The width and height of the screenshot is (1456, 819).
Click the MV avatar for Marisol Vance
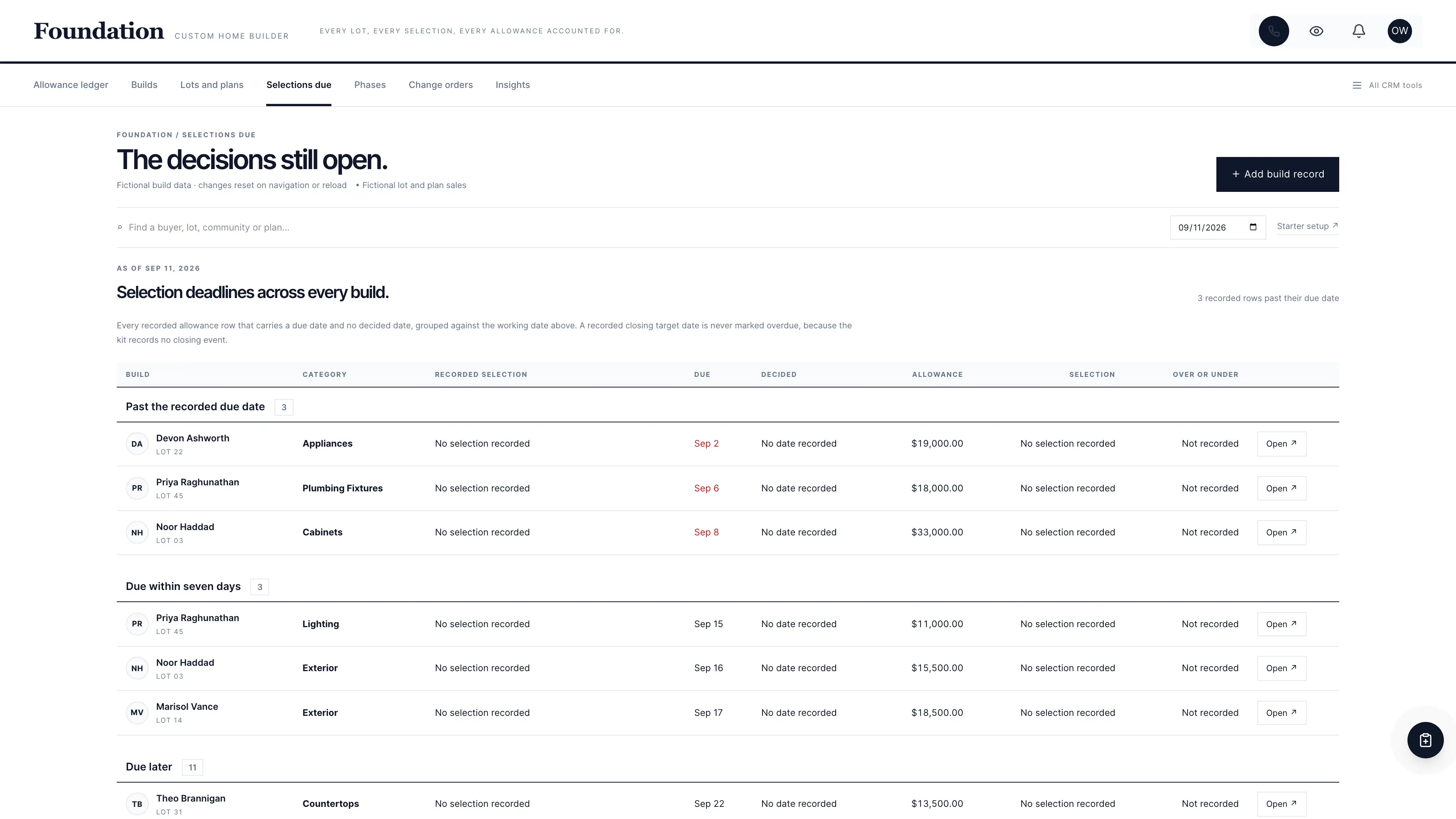[x=137, y=713]
